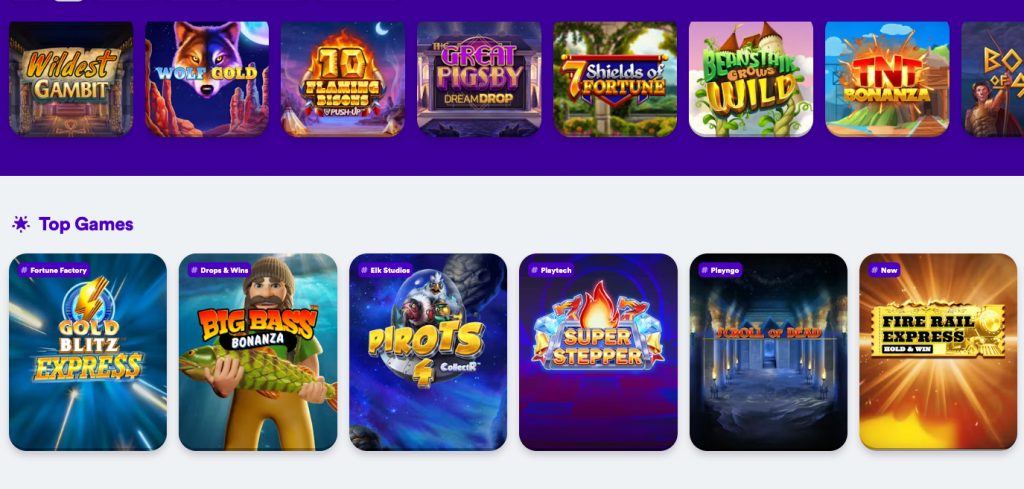Select The Great Pigsby Dream Drop

point(479,79)
